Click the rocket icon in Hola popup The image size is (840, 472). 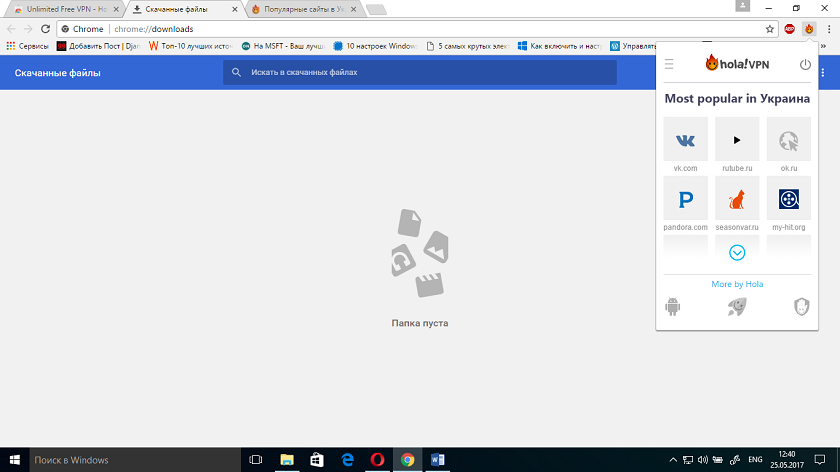pos(737,307)
